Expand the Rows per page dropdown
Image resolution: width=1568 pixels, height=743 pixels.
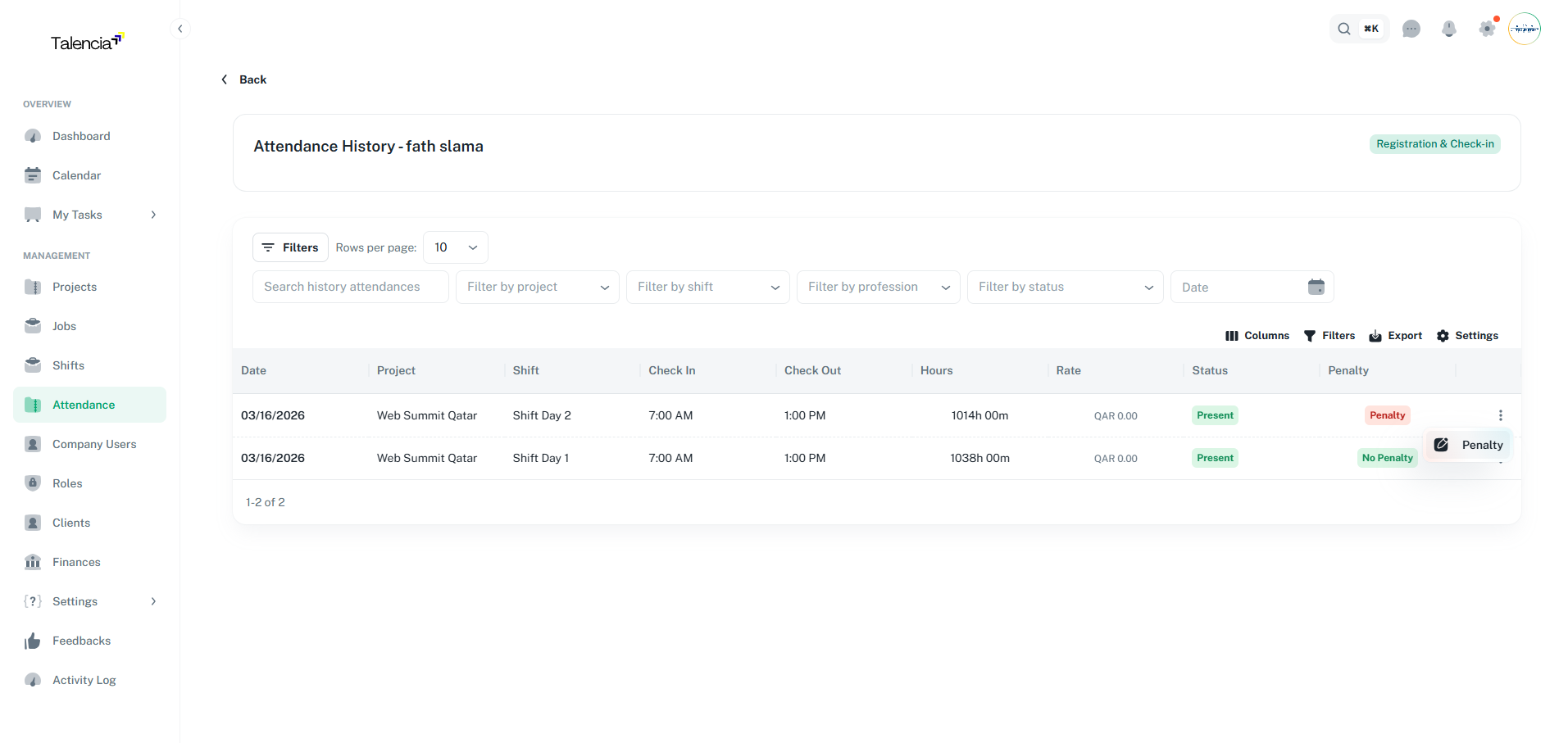pyautogui.click(x=455, y=247)
